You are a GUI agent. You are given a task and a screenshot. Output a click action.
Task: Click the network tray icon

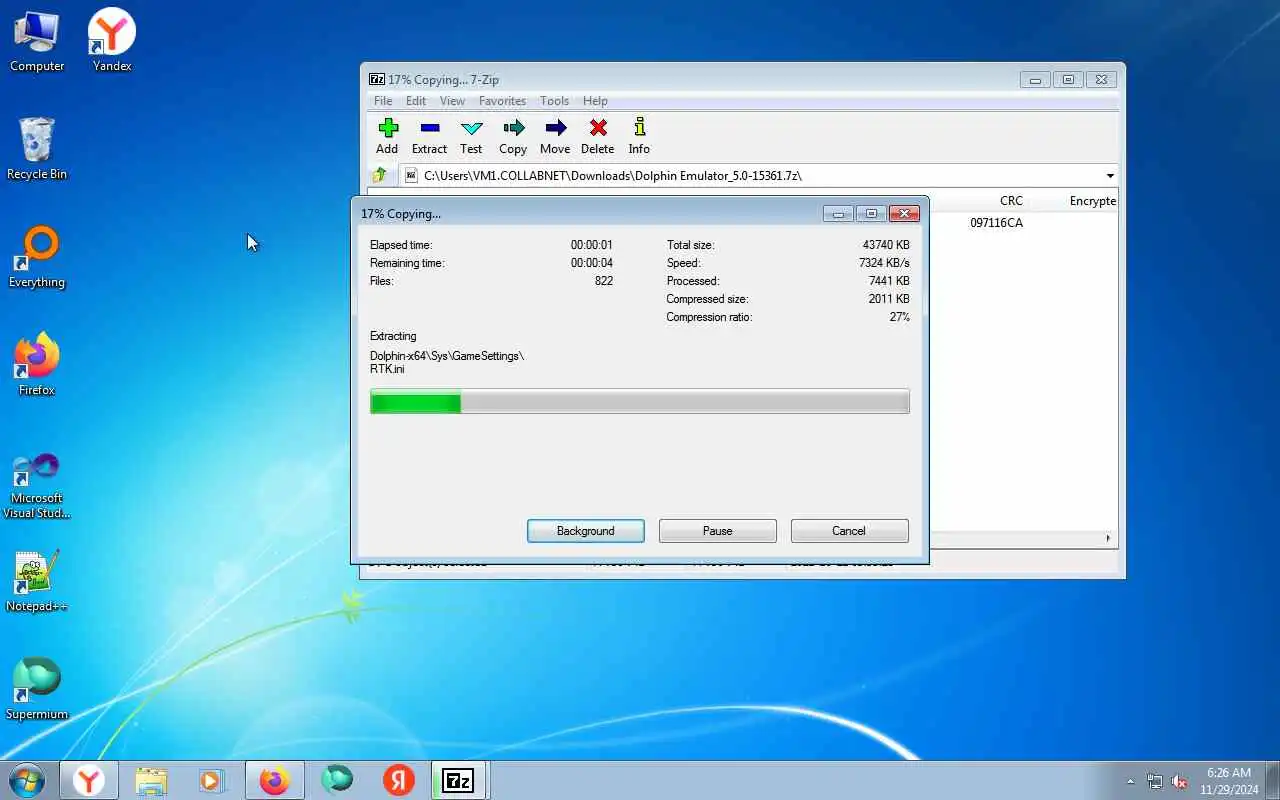(1155, 781)
